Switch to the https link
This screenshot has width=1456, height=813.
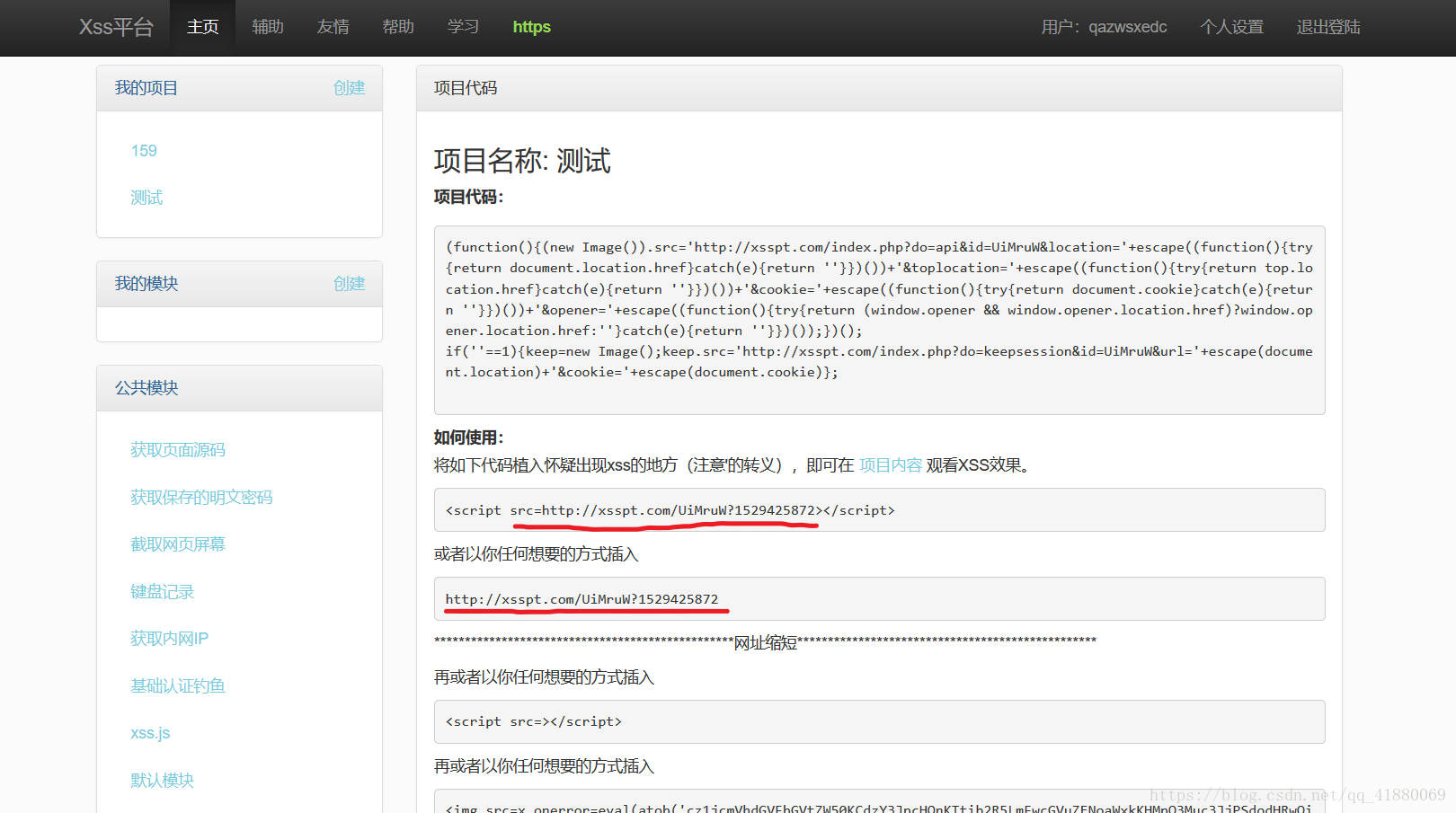532,27
